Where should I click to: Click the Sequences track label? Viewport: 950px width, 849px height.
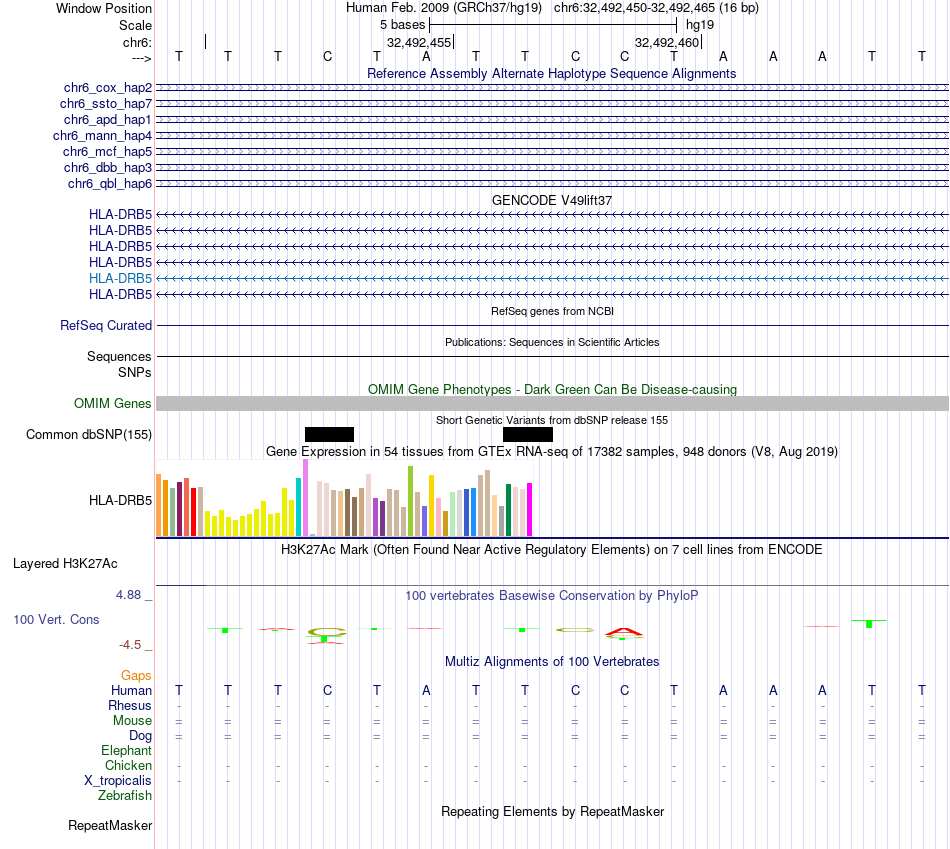point(119,356)
